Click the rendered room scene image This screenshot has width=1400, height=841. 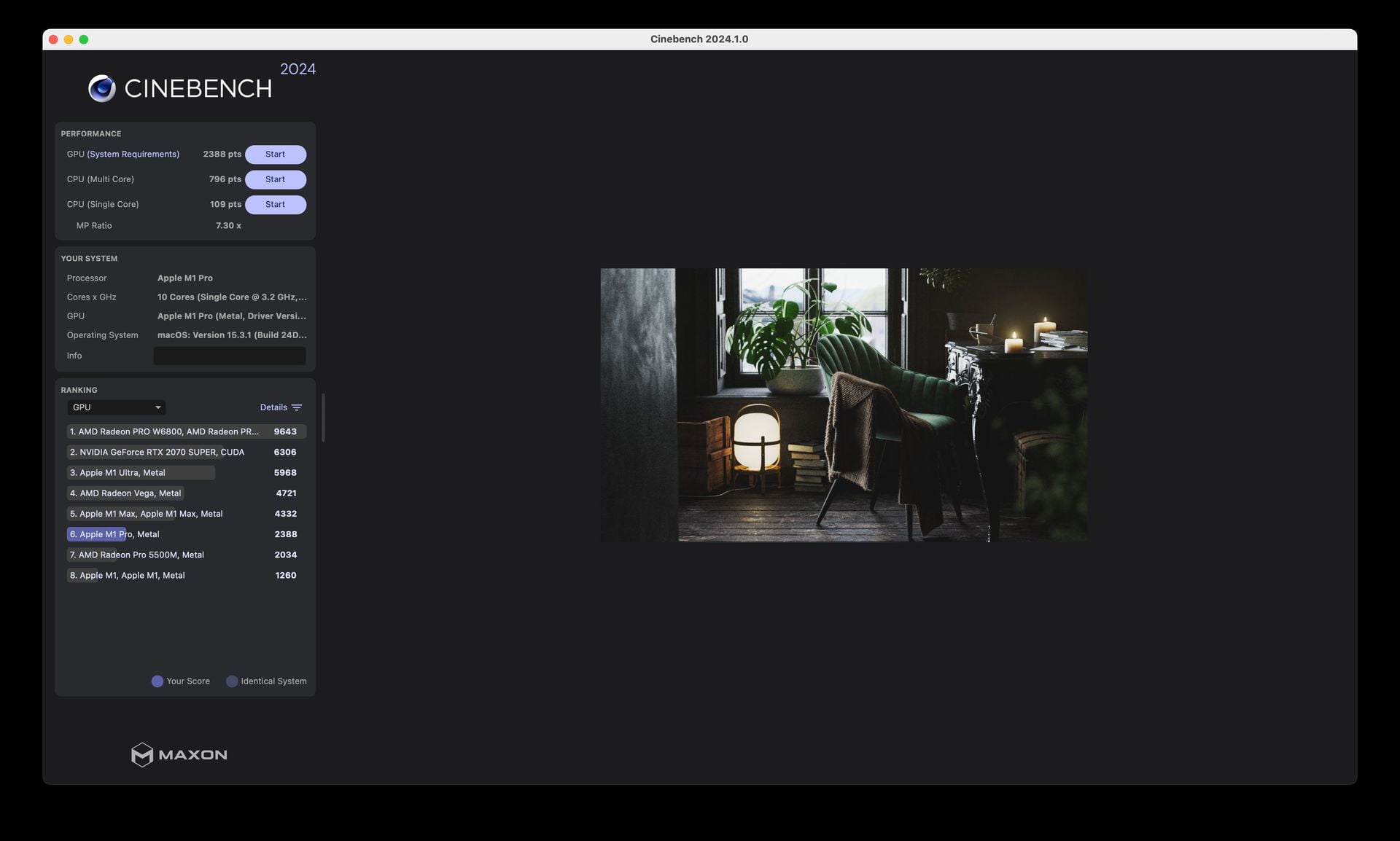point(844,405)
